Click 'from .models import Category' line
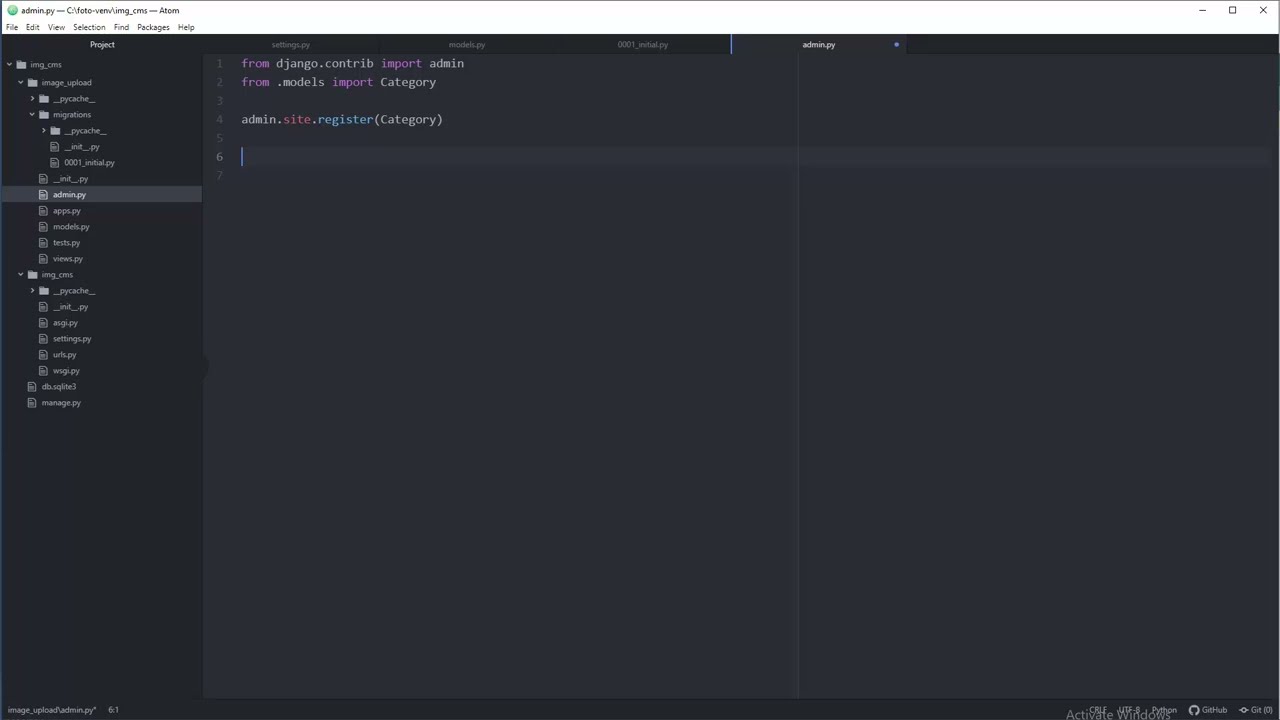The image size is (1280, 720). pyautogui.click(x=339, y=82)
